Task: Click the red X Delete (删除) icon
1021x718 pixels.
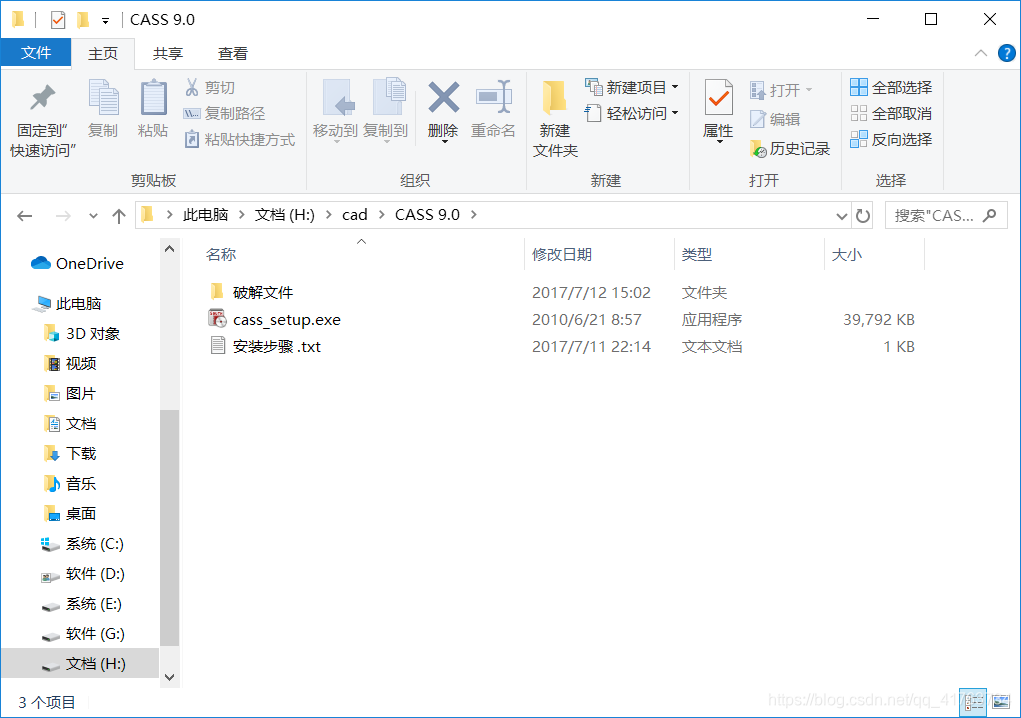Action: [x=443, y=98]
